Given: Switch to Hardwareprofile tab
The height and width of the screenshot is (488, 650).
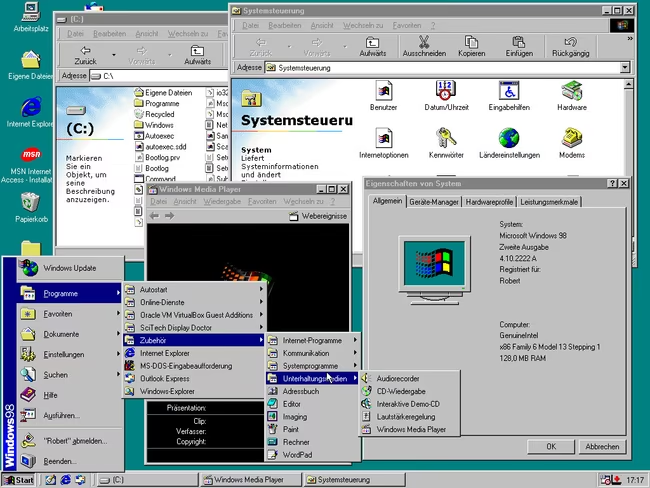Looking at the screenshot, I should 489,202.
